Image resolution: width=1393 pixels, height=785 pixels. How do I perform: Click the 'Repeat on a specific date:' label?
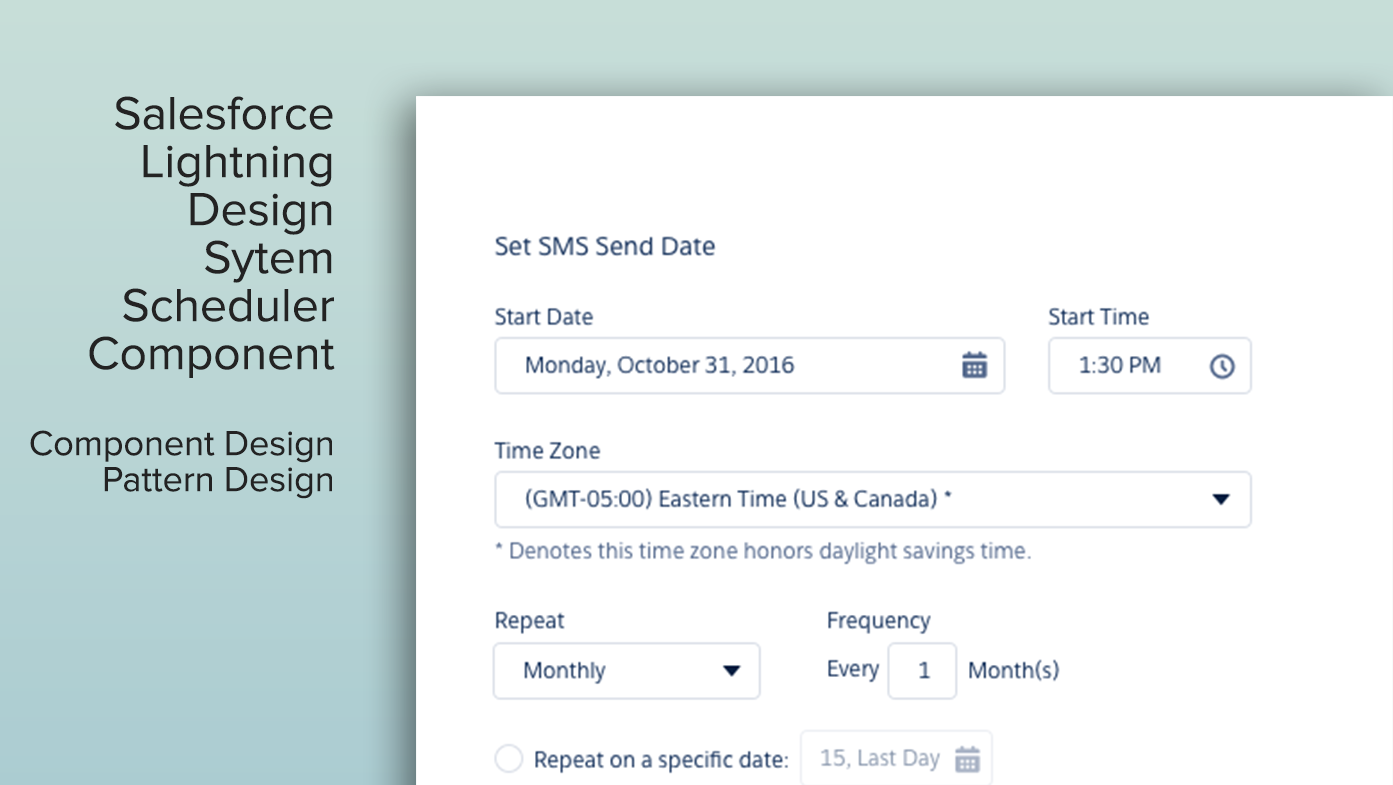pos(661,760)
